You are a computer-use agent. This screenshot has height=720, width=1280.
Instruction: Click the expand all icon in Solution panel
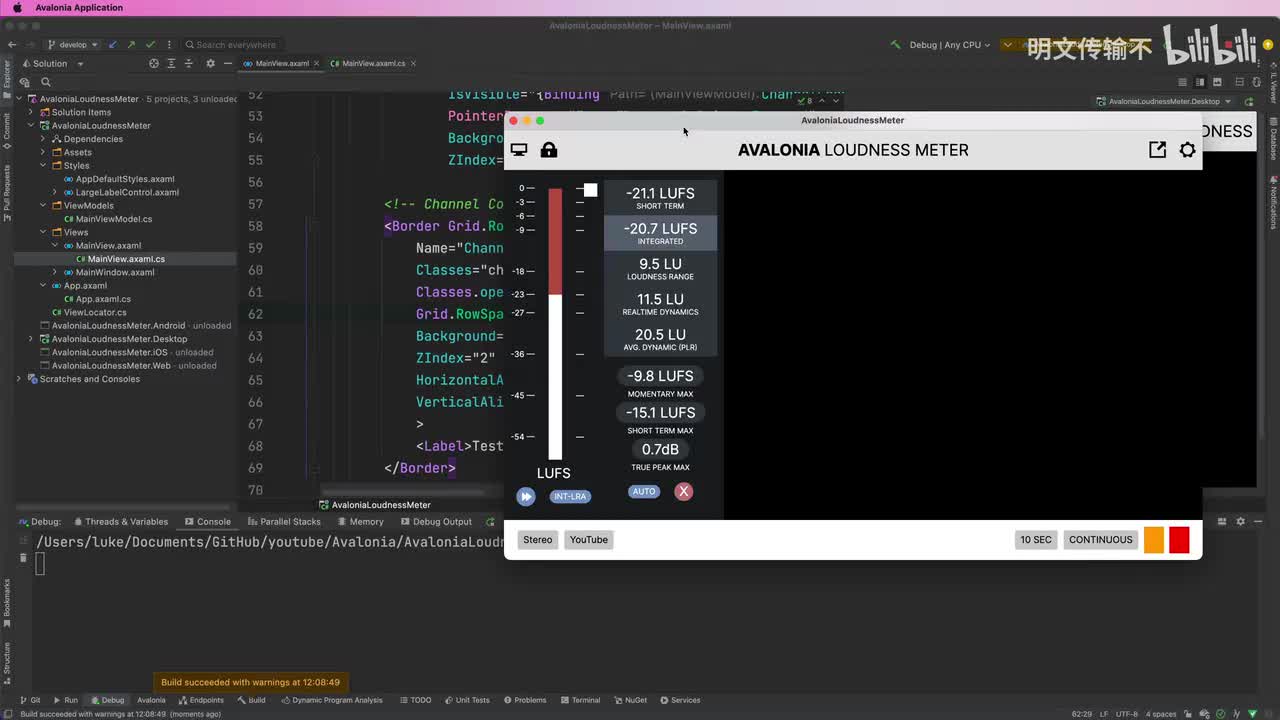click(171, 64)
